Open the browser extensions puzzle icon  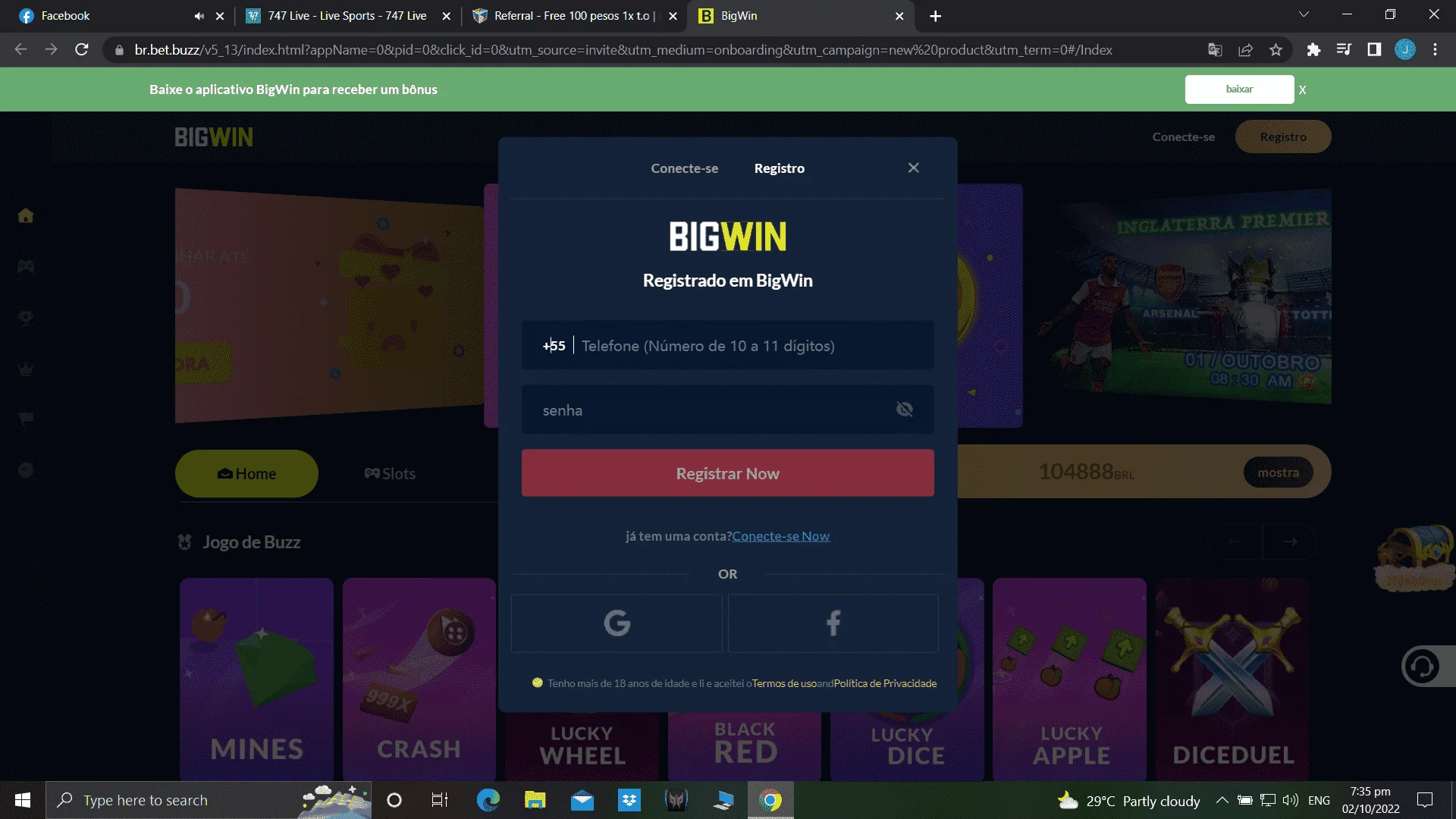tap(1313, 50)
